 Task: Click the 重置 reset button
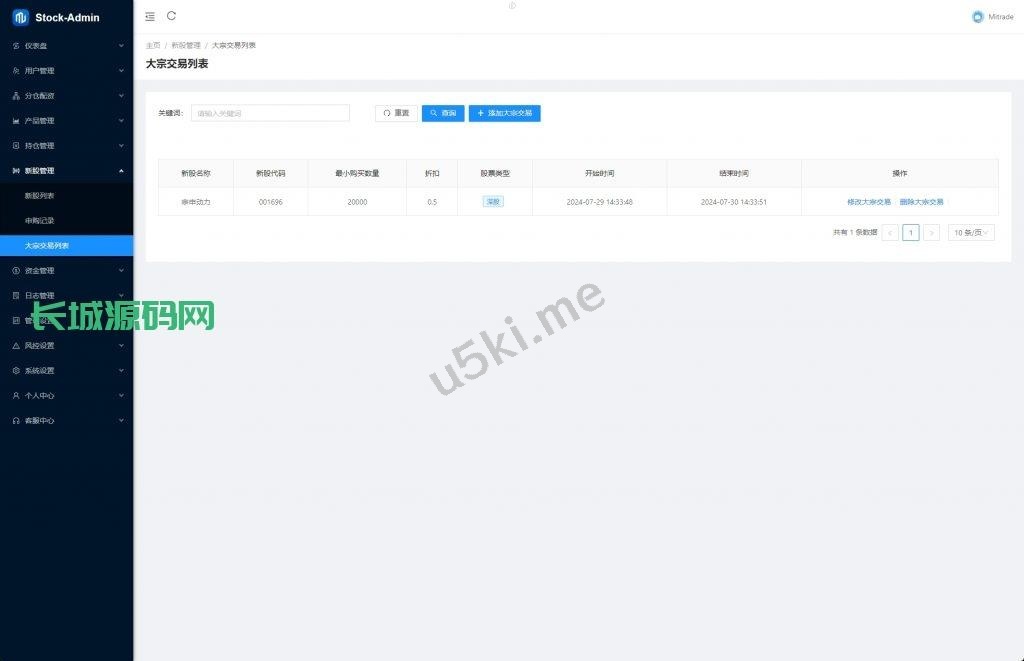click(396, 113)
